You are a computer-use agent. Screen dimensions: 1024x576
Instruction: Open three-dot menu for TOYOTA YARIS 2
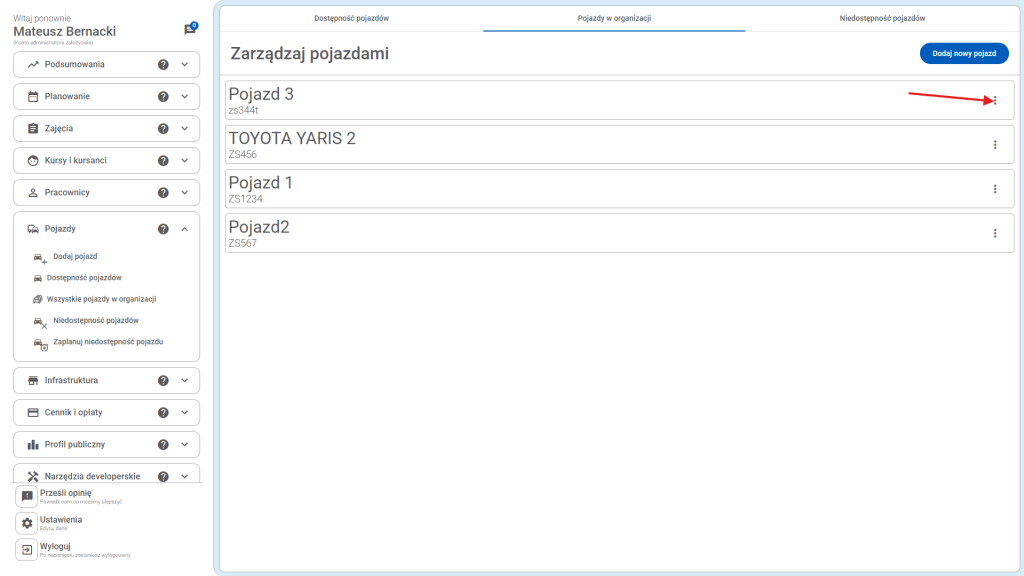[x=994, y=145]
